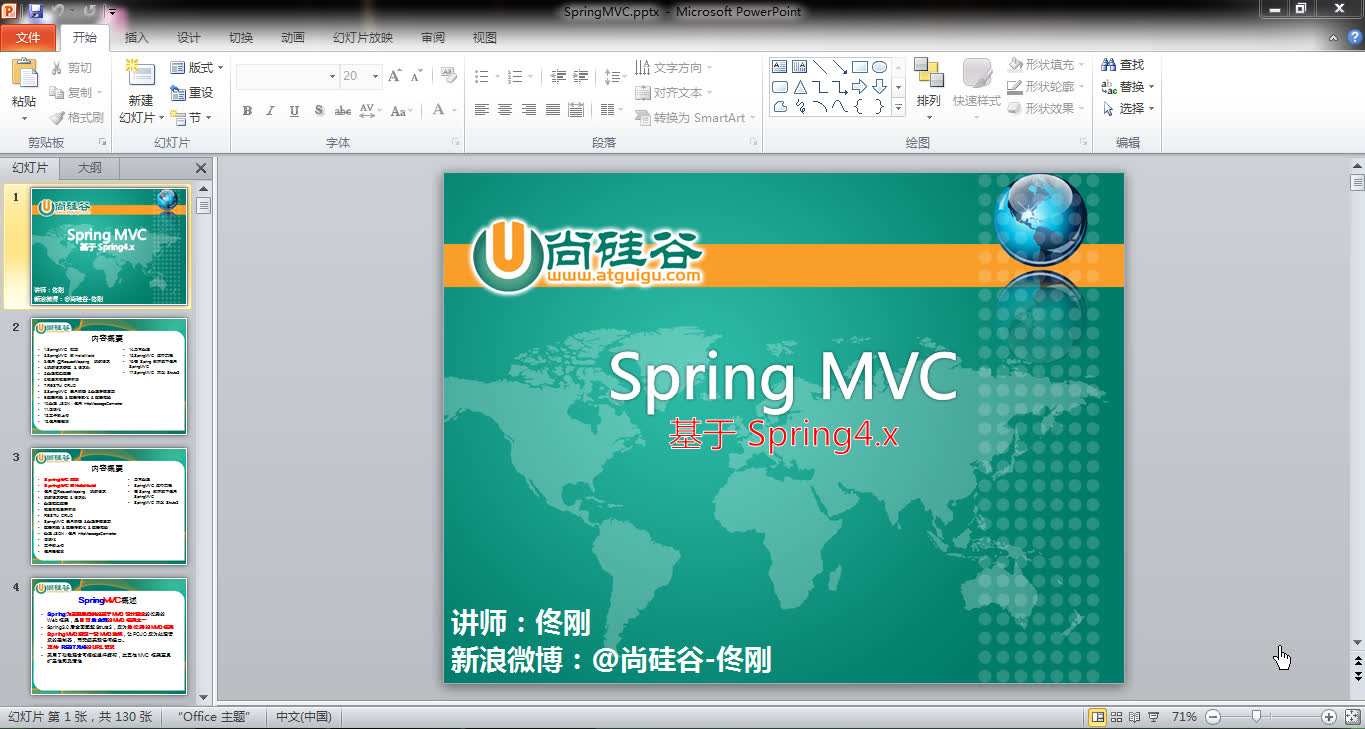Image resolution: width=1365 pixels, height=729 pixels.
Task: Switch to the Slide Show (幻灯片放映) tab
Action: [363, 38]
